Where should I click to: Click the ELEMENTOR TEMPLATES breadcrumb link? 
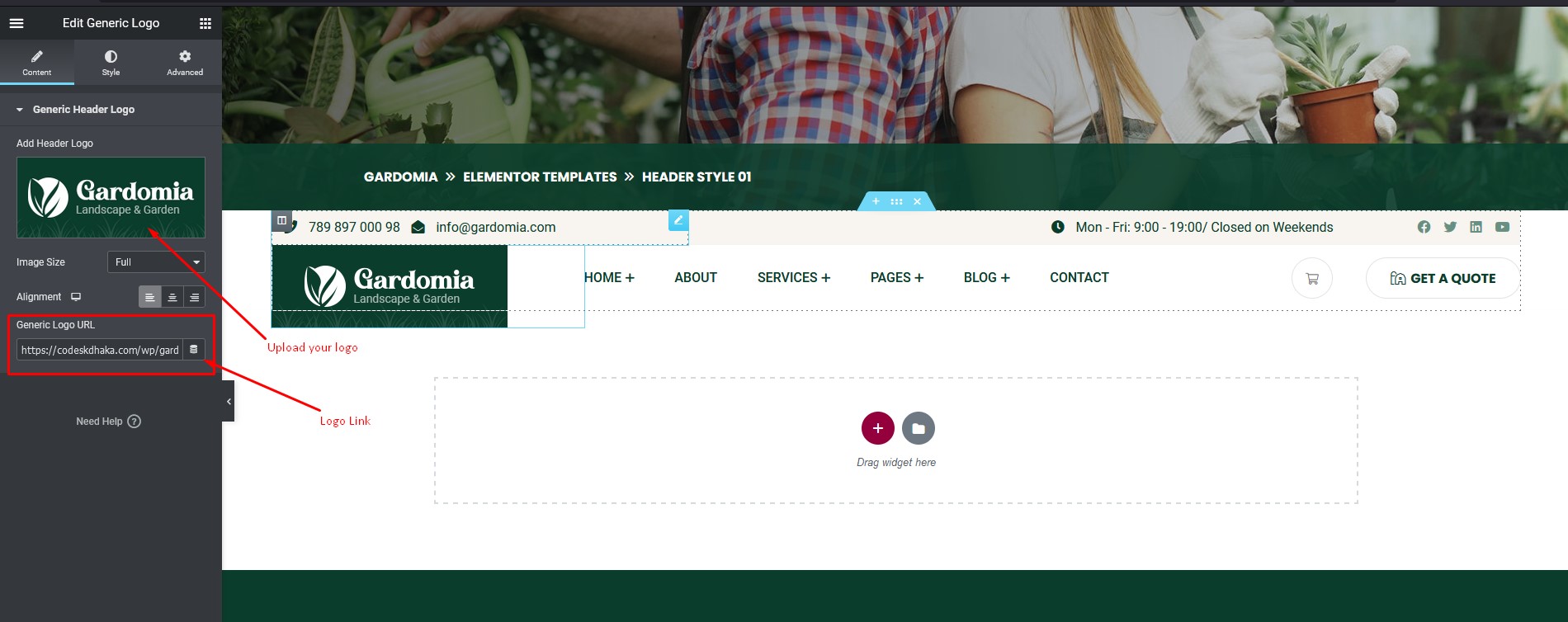(x=540, y=177)
